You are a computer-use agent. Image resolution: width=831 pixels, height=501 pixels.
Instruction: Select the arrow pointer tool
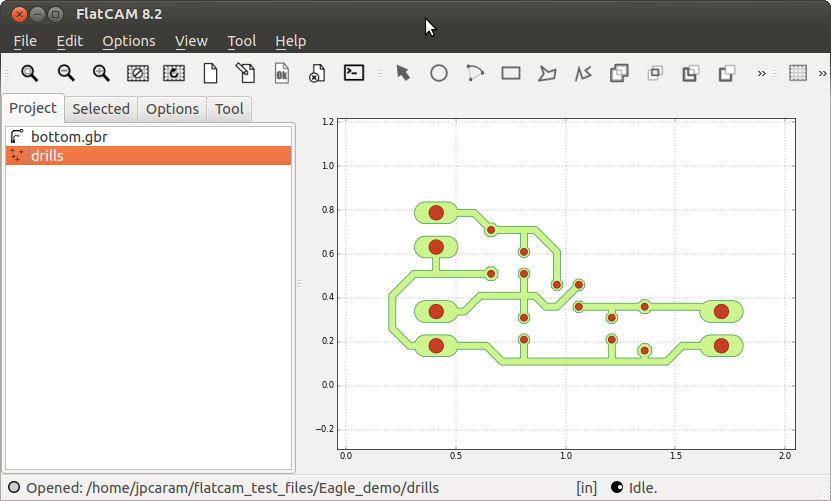click(x=403, y=73)
